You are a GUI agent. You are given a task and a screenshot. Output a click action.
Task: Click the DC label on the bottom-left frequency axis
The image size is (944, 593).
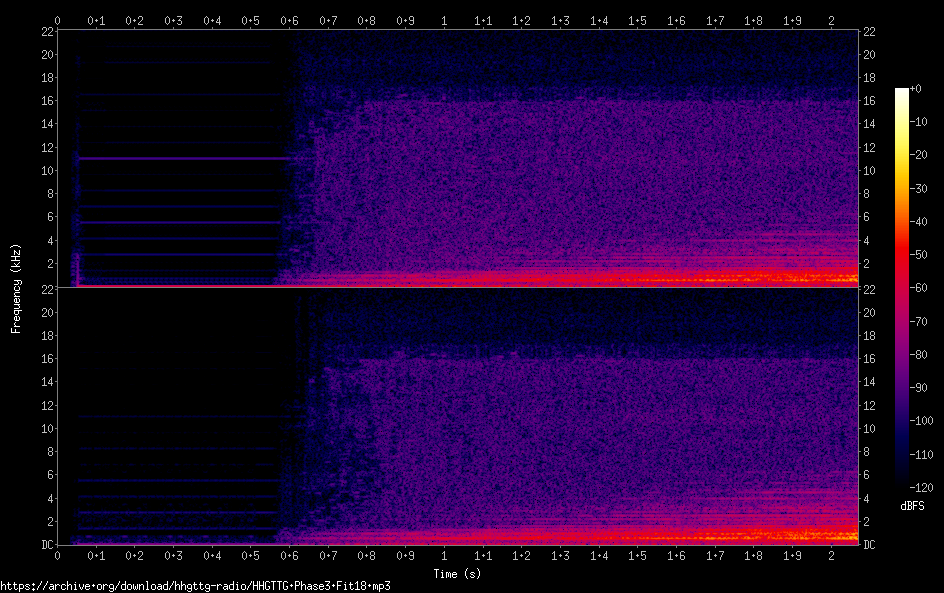(x=47, y=545)
